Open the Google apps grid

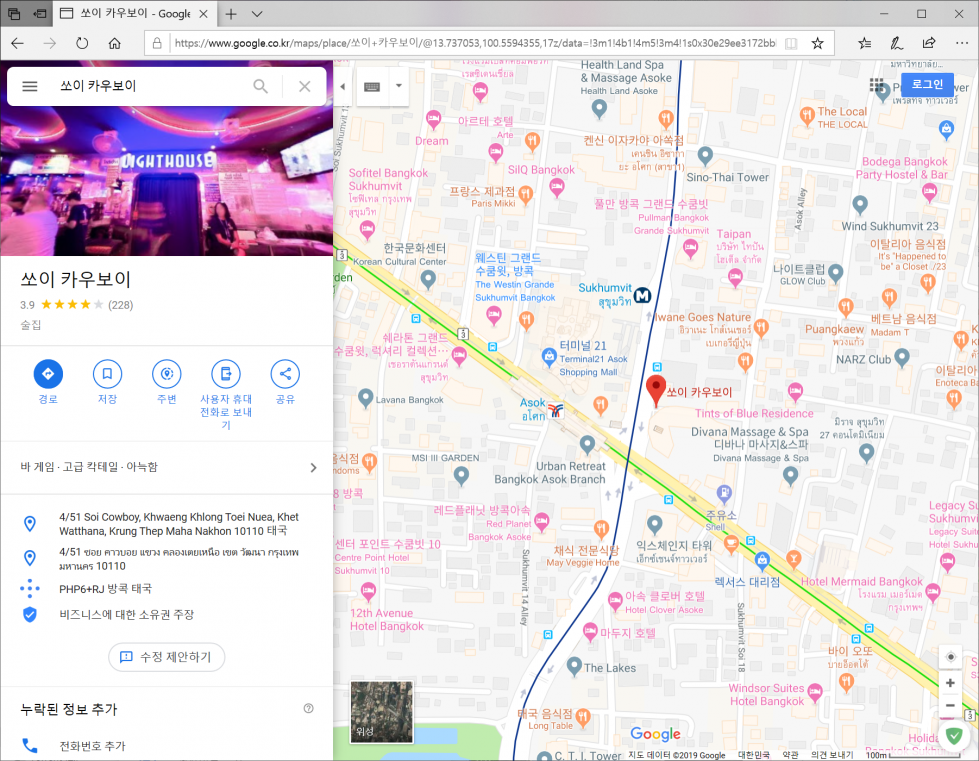[876, 85]
